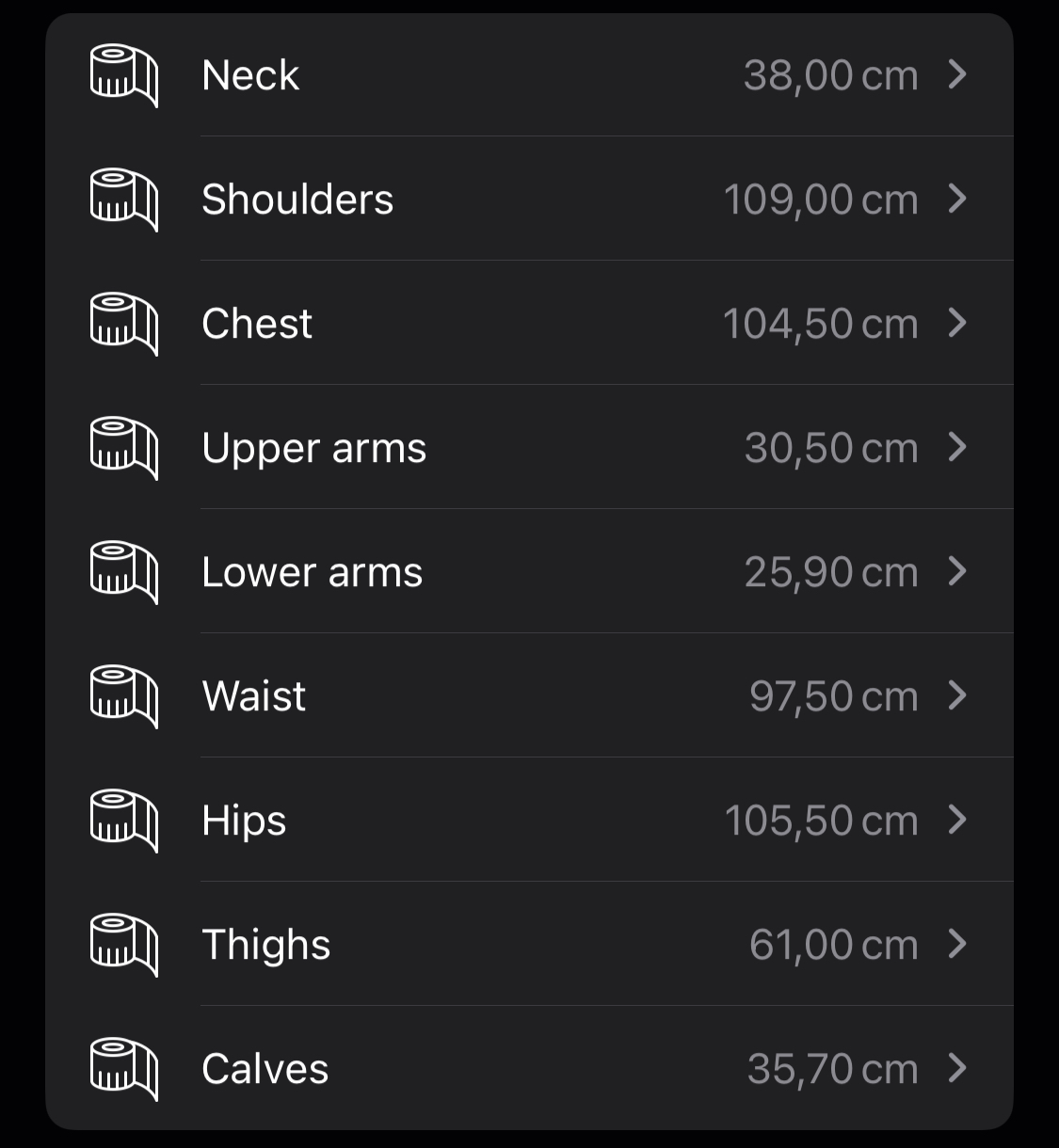Expand the Waist row chevron
The height and width of the screenshot is (1148, 1059).
957,695
